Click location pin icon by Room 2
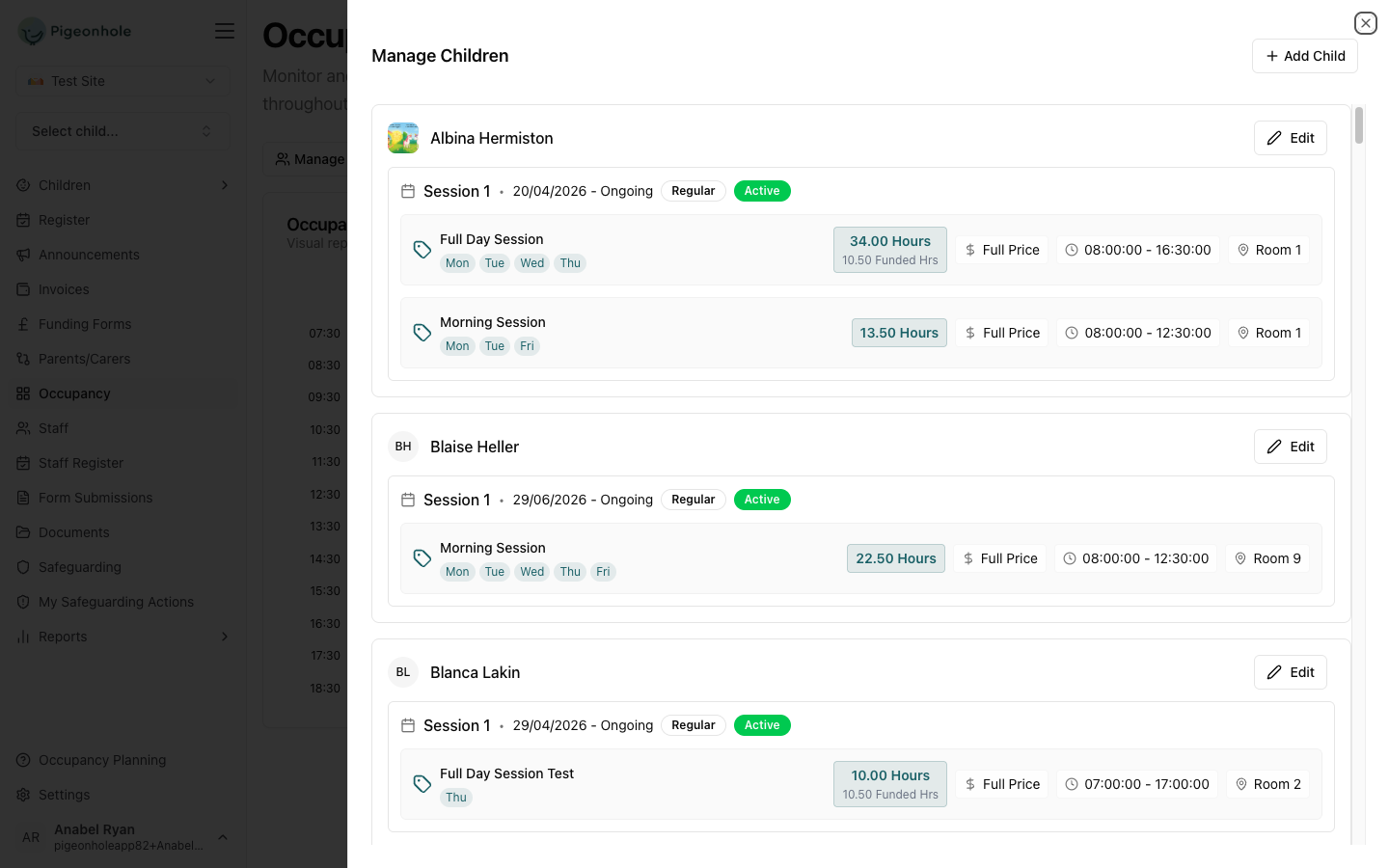This screenshot has width=1389, height=868. click(1241, 784)
